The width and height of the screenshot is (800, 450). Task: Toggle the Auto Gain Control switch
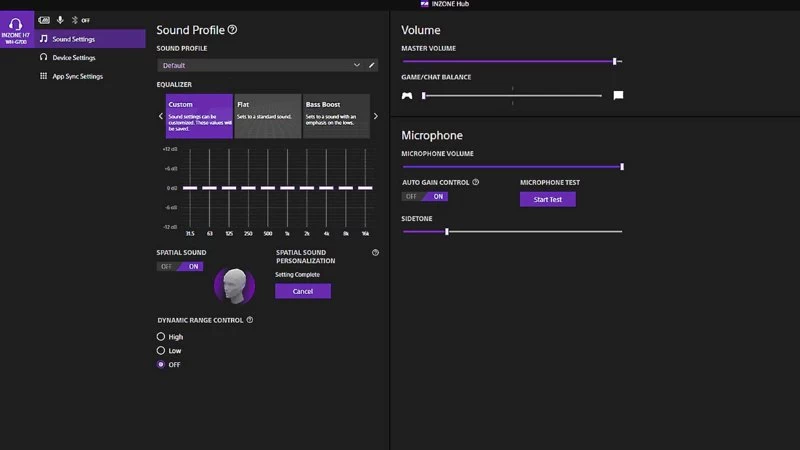425,196
